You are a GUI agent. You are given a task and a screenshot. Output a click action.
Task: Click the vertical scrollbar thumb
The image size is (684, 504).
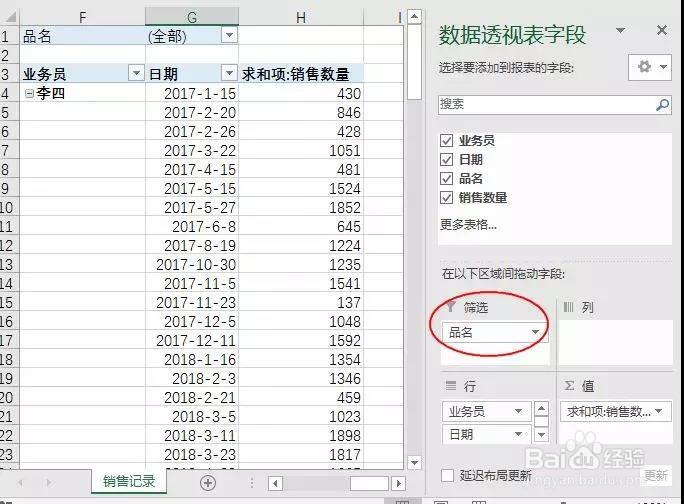click(x=414, y=62)
